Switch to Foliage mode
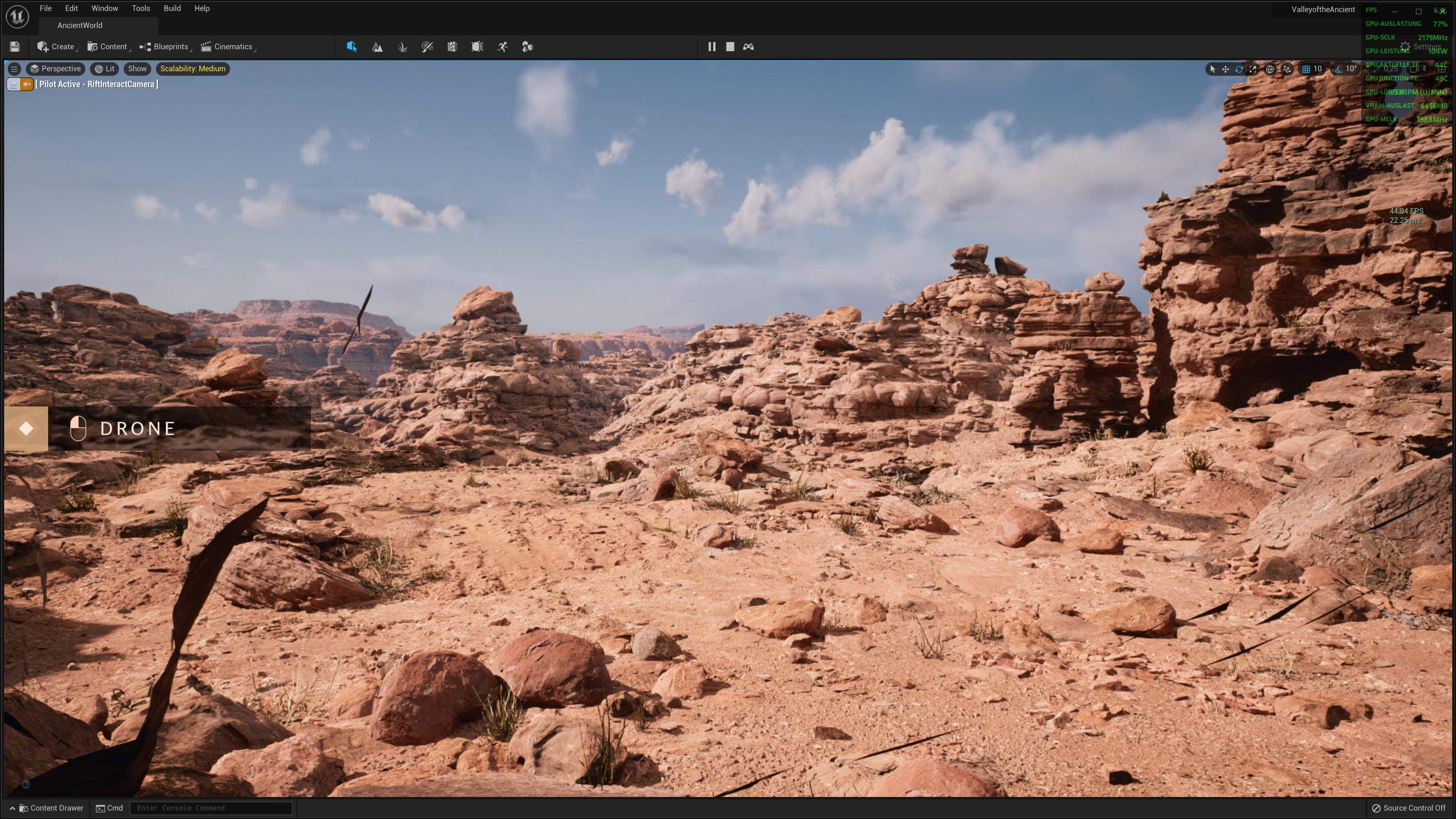1456x819 pixels. tap(402, 47)
